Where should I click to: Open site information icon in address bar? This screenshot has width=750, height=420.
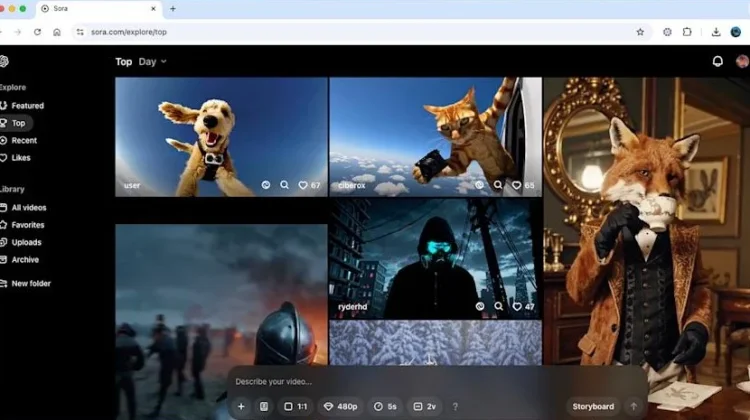pos(80,32)
